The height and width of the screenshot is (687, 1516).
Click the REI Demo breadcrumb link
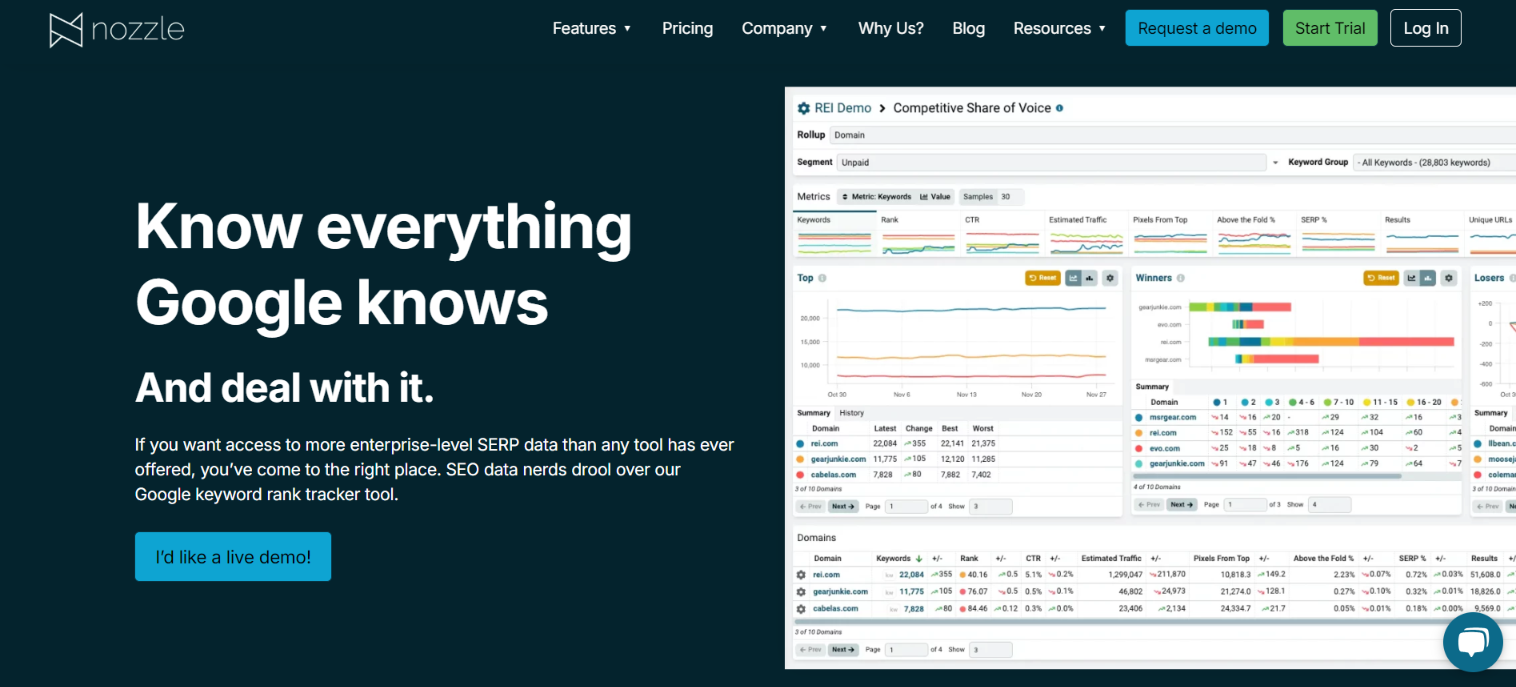click(x=843, y=108)
